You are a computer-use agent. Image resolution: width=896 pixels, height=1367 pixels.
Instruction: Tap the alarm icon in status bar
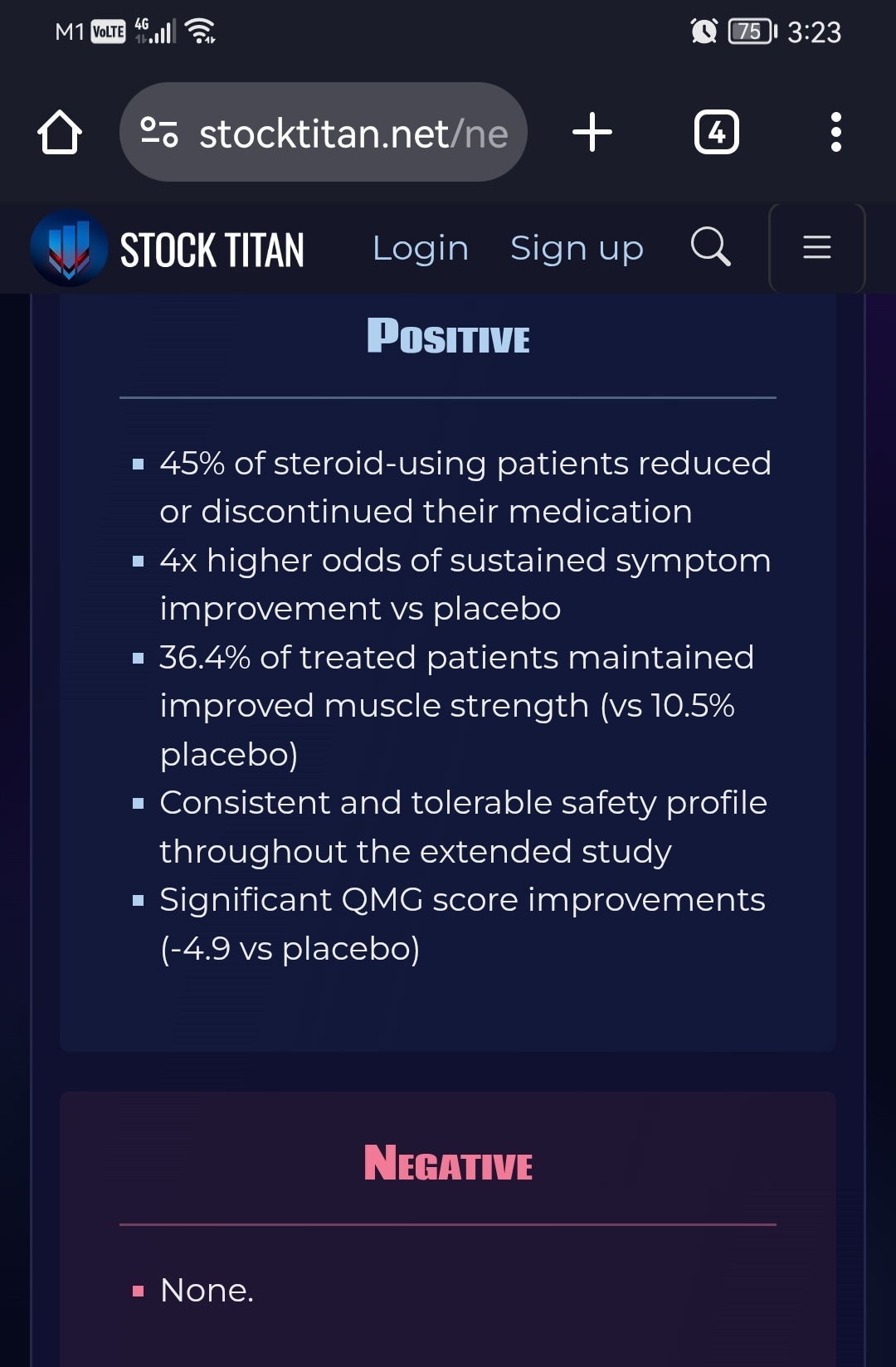click(x=704, y=32)
